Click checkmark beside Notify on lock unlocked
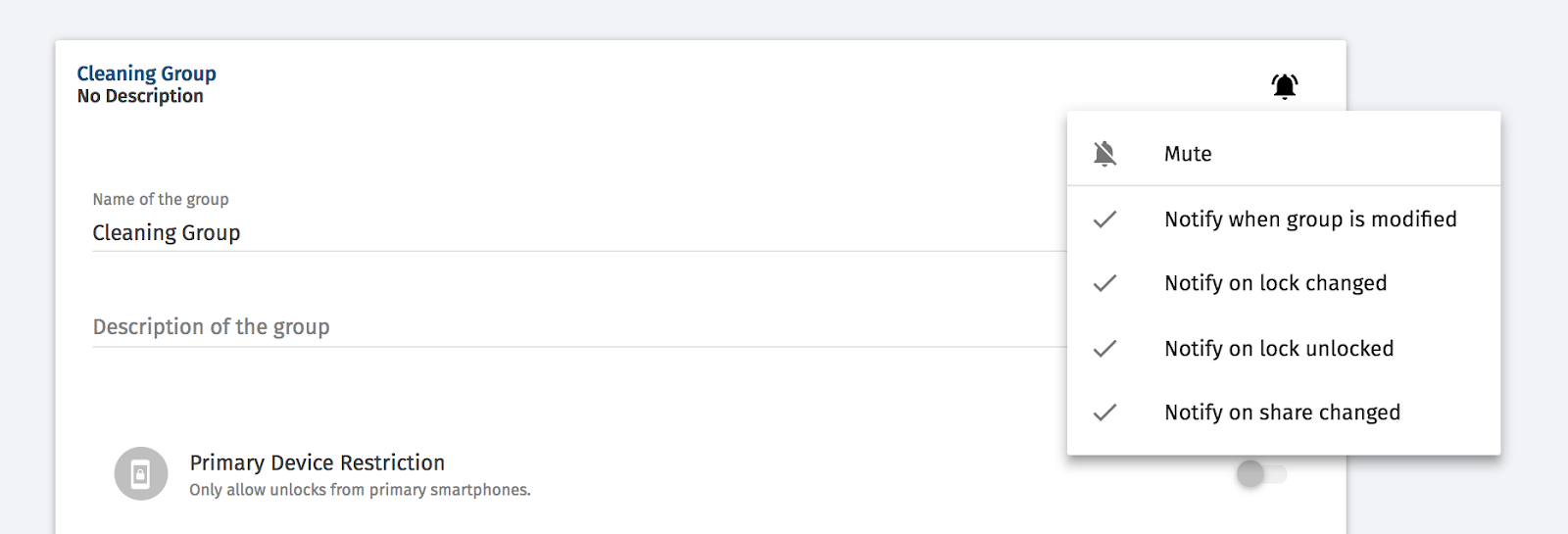 [1104, 349]
